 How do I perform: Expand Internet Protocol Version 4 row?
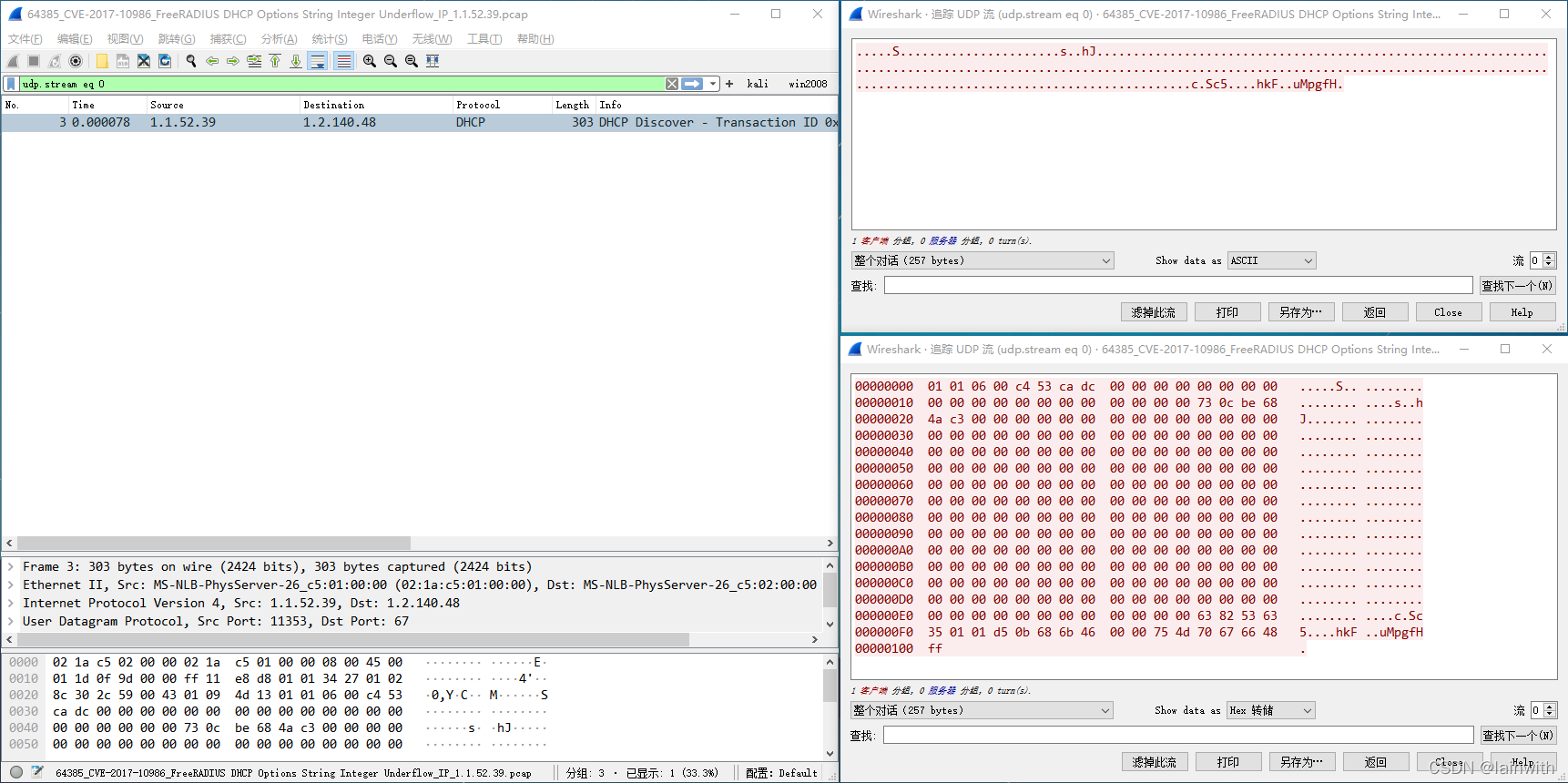(x=11, y=603)
